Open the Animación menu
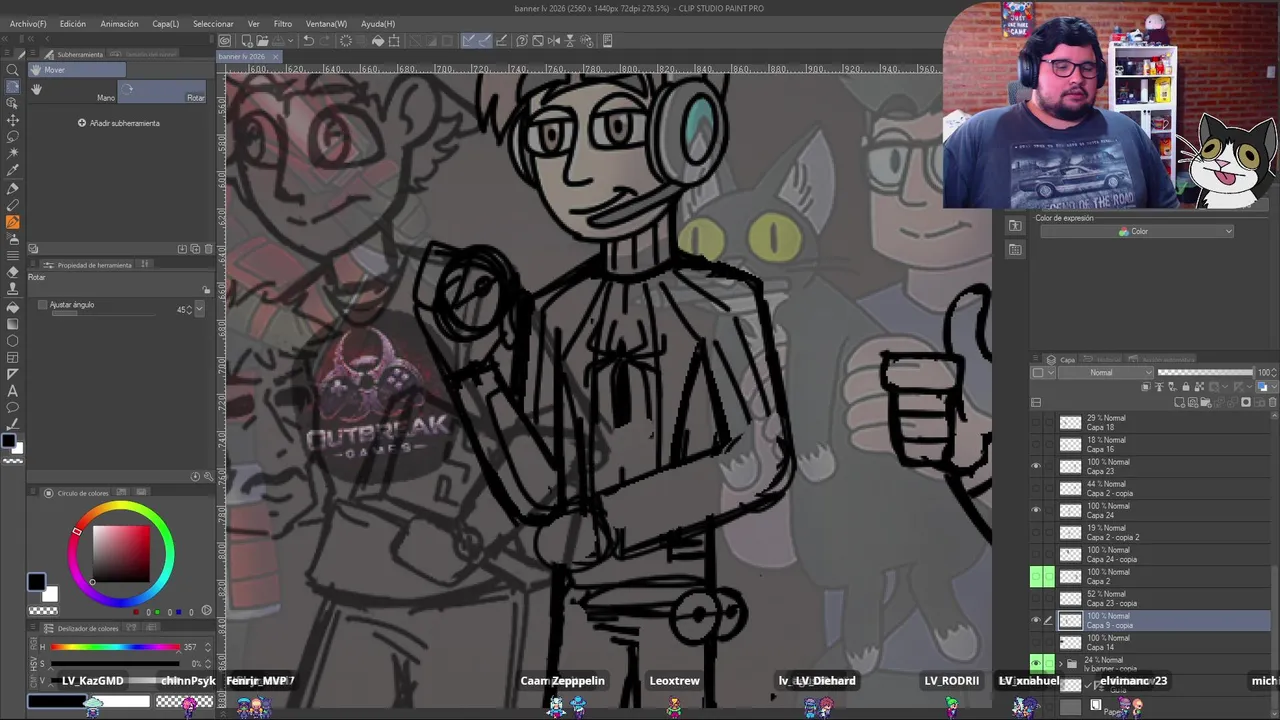Viewport: 1280px width, 720px height. tap(119, 24)
